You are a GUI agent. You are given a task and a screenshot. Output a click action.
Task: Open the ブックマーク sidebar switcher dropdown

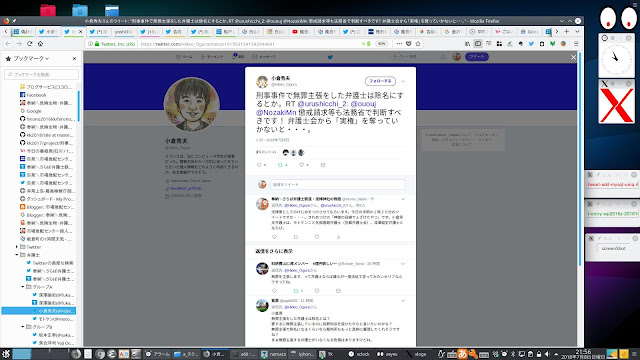point(31,59)
